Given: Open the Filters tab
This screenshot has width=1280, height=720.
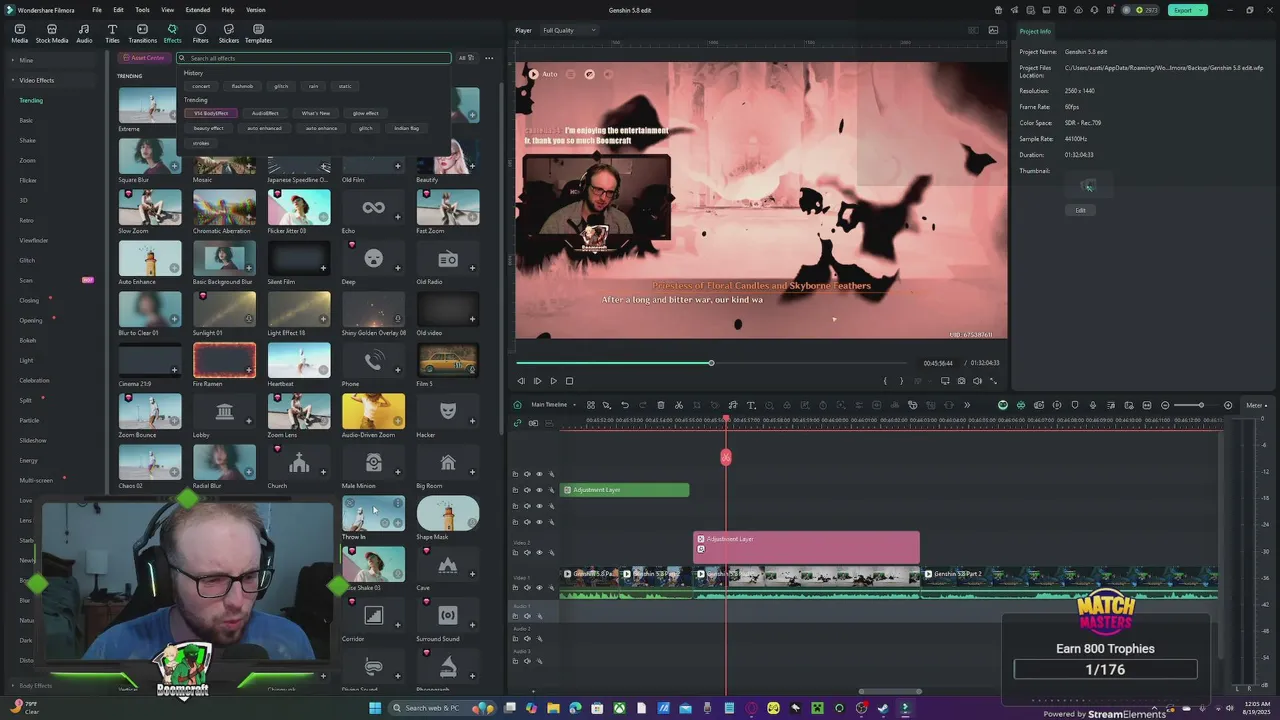Looking at the screenshot, I should coord(200,34).
